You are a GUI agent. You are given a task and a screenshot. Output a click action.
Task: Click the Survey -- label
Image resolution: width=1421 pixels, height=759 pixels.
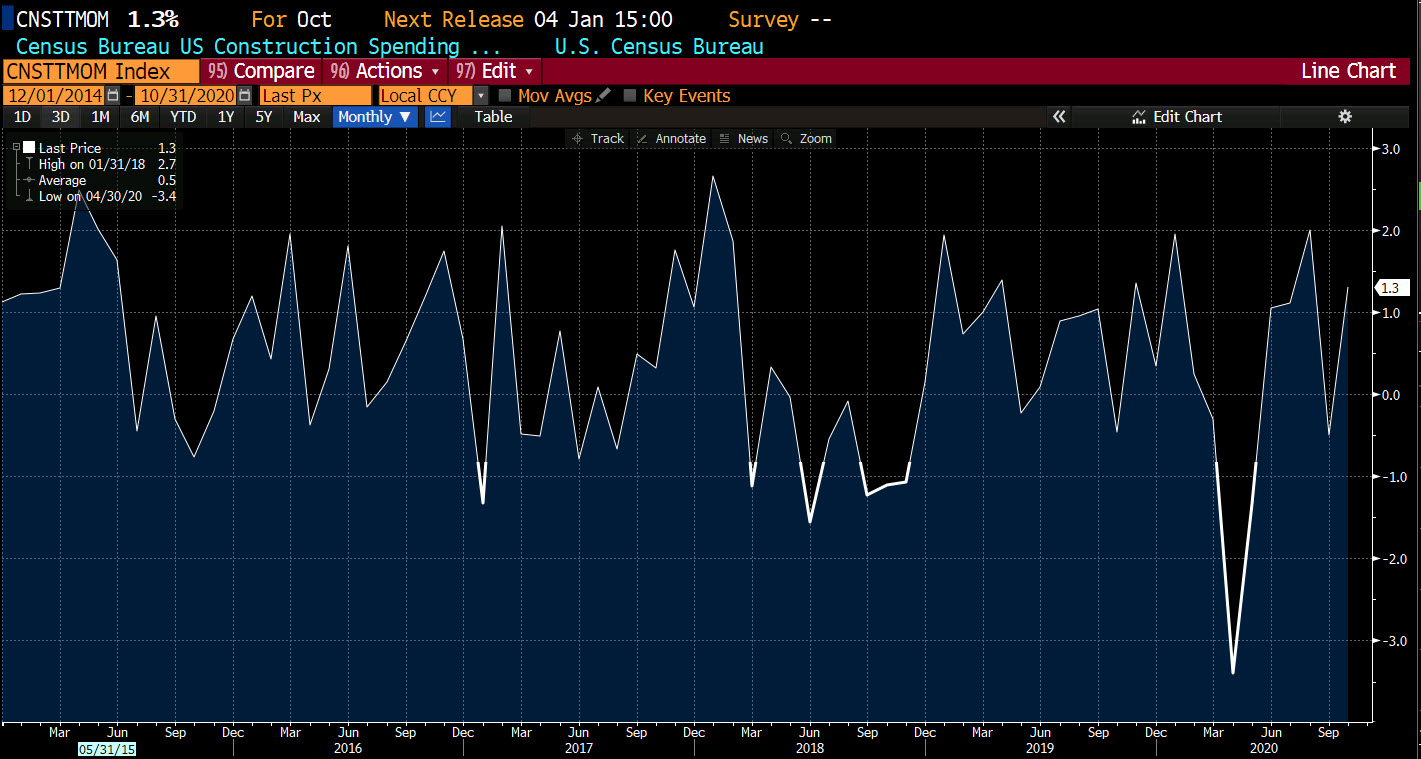[779, 19]
